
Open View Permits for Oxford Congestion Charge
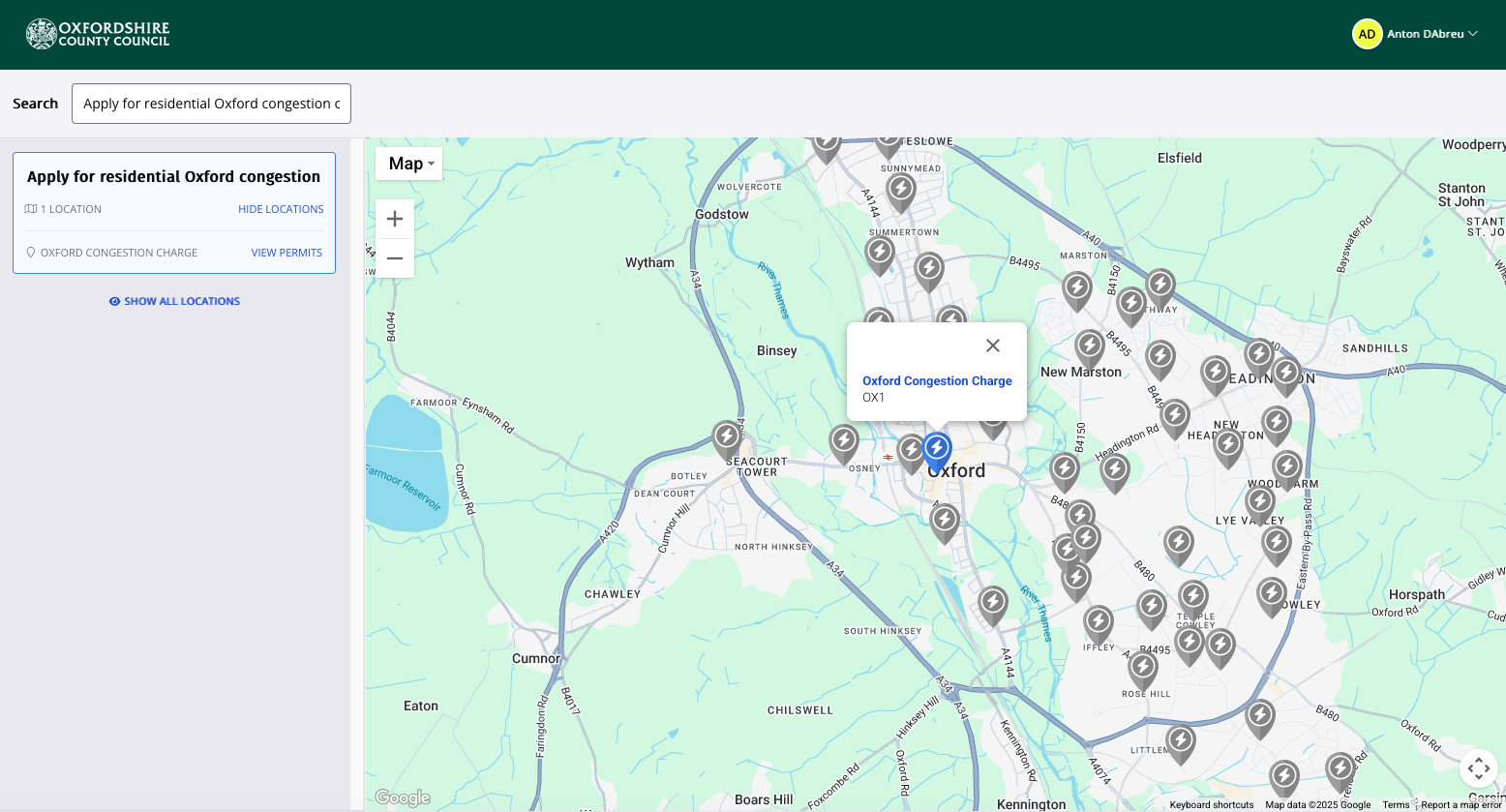click(286, 253)
